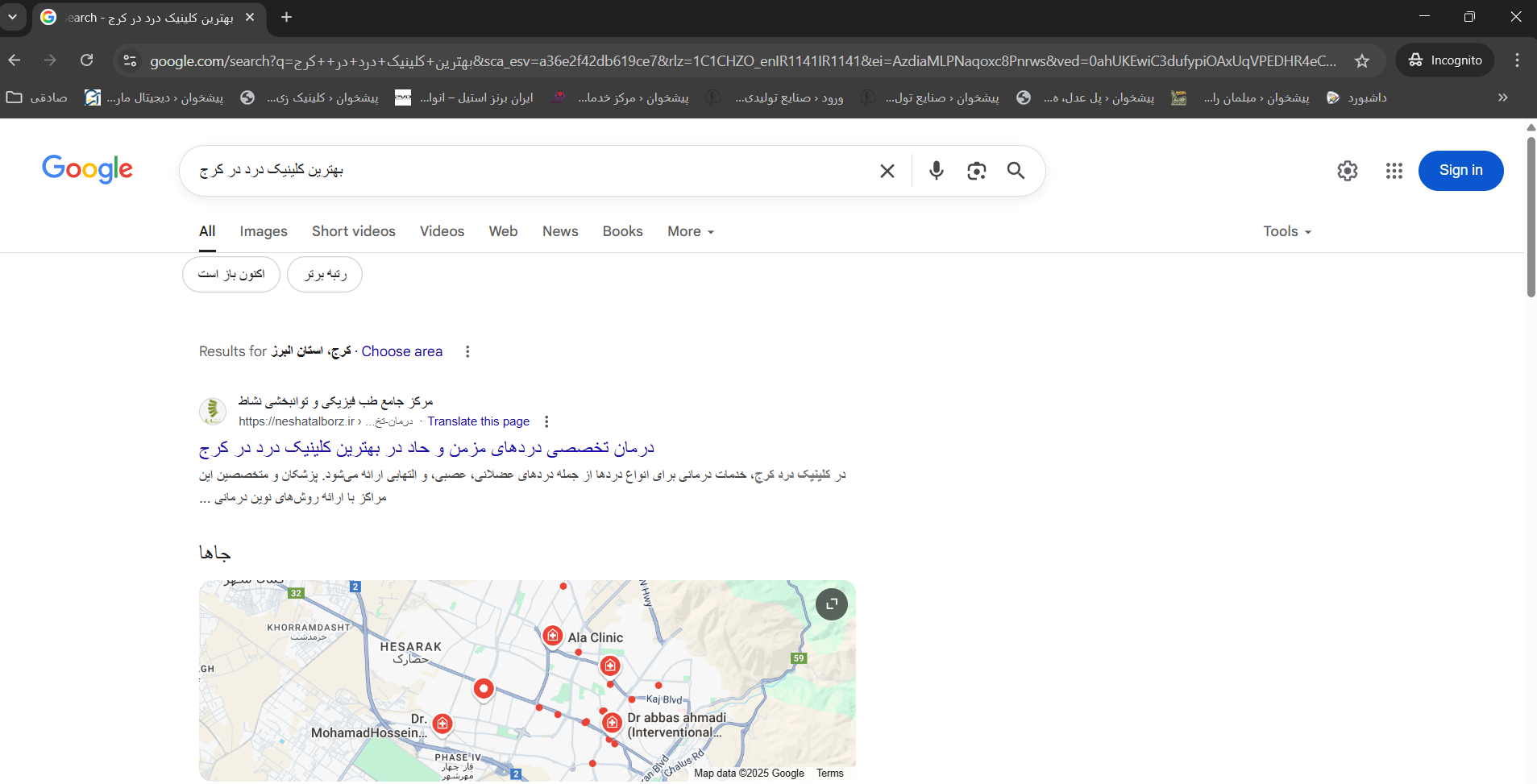
Task: Click the neshatalborz.ir site favicon
Action: click(213, 411)
